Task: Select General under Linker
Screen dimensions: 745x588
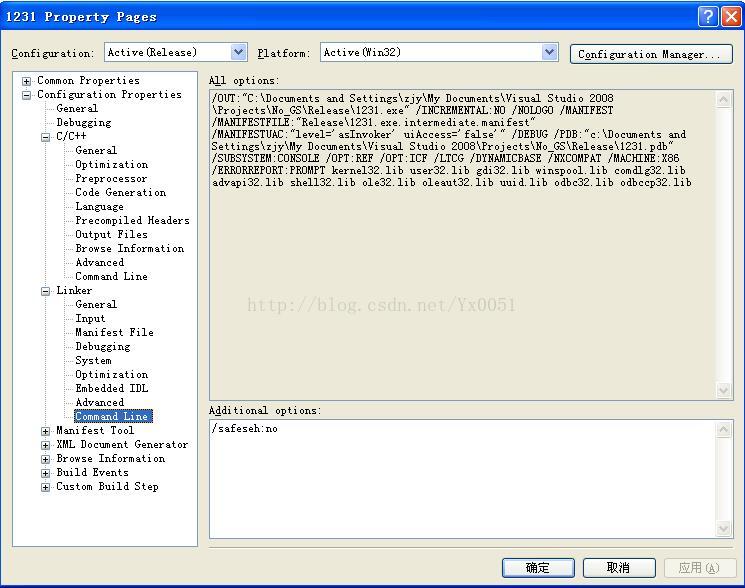Action: [96, 304]
